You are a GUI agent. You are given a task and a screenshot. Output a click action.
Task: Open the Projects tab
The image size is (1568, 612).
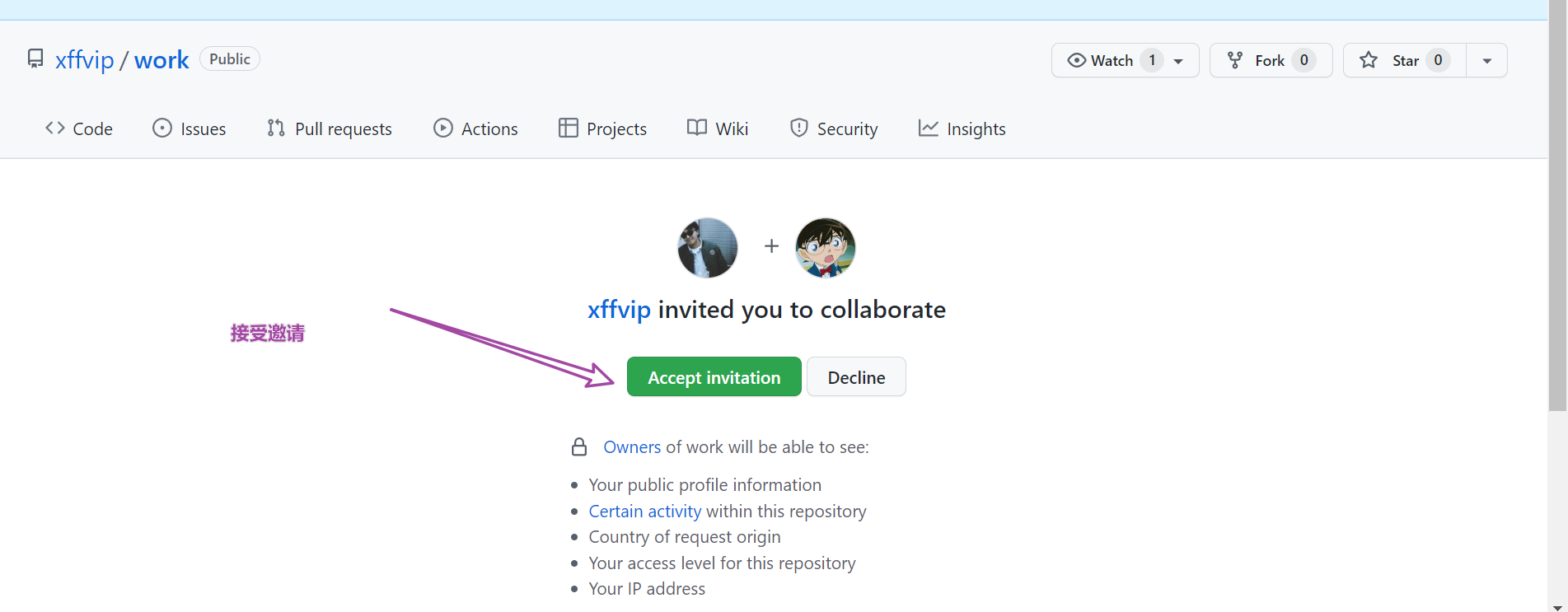tap(602, 128)
